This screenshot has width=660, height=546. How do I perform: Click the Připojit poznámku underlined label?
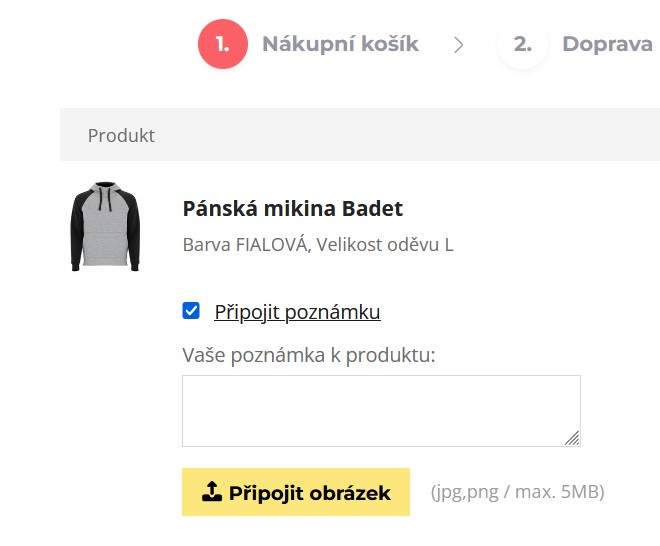click(297, 312)
